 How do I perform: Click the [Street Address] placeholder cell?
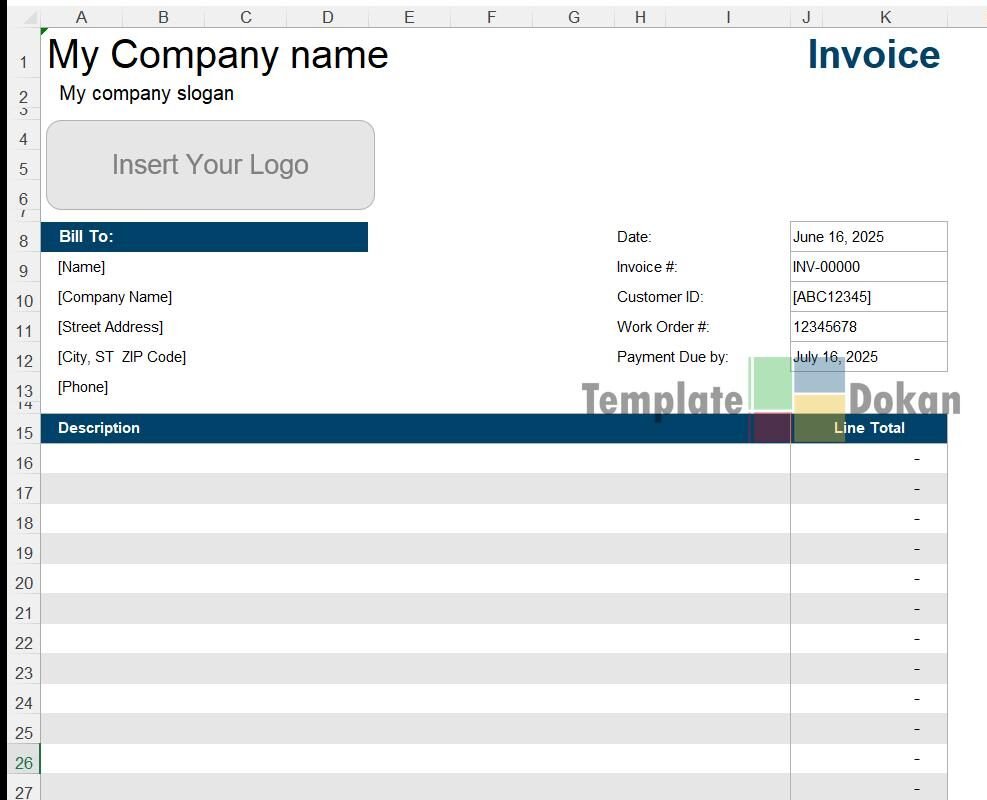click(110, 327)
